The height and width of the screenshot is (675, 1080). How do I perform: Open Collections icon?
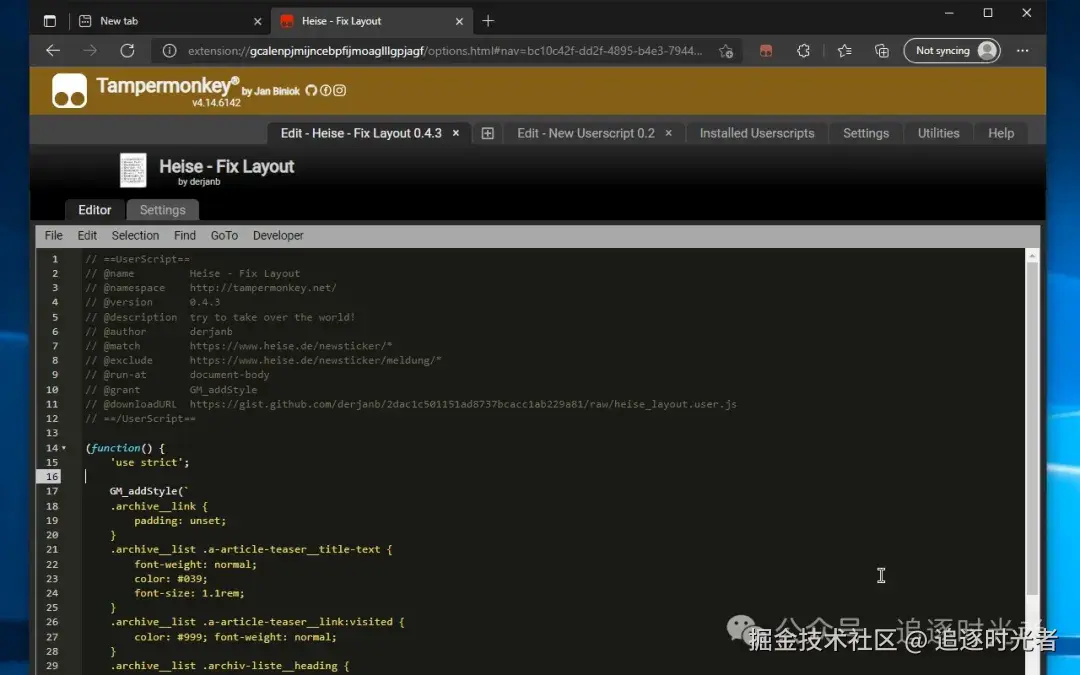882,51
